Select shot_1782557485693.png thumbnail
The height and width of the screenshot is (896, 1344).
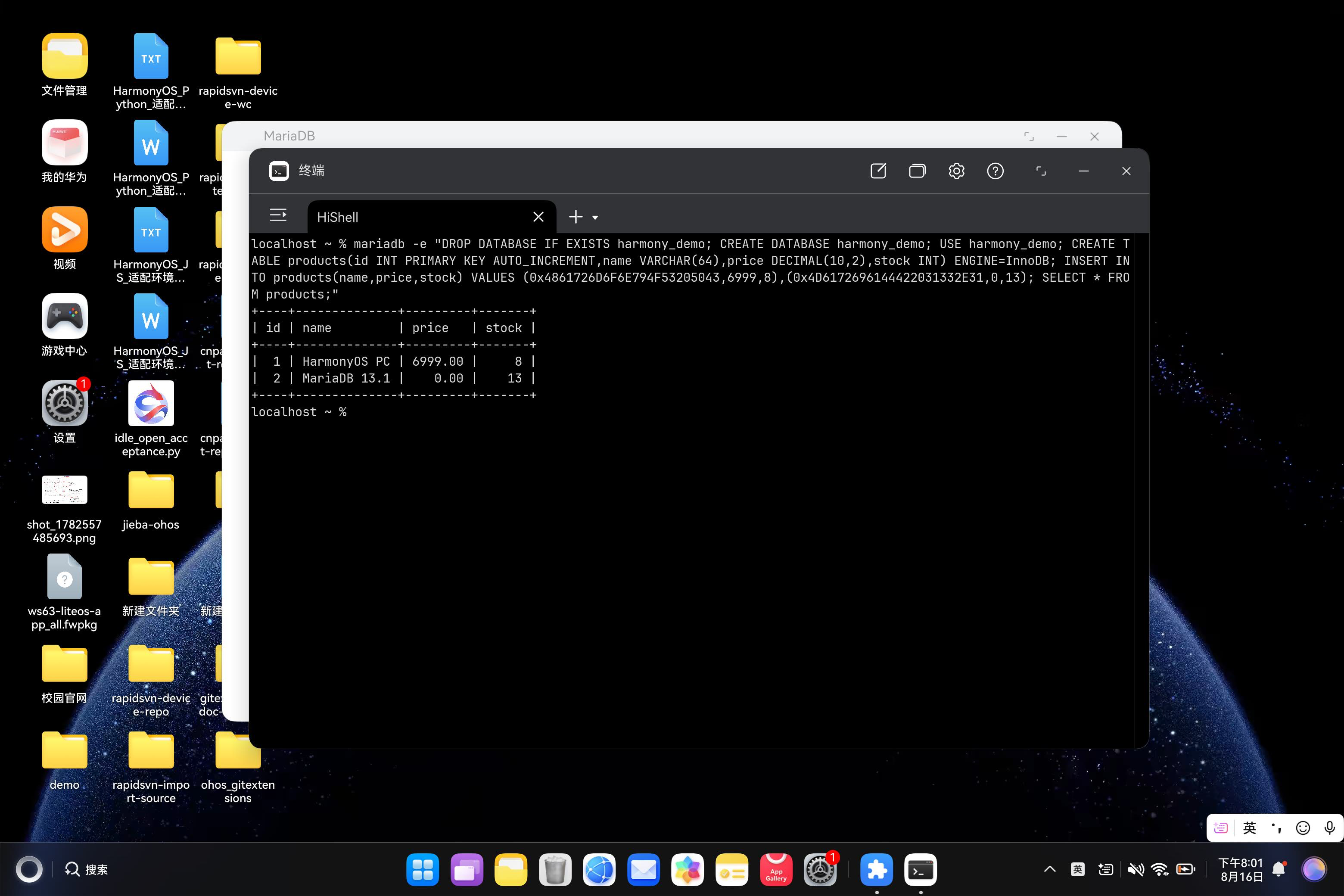(65, 509)
